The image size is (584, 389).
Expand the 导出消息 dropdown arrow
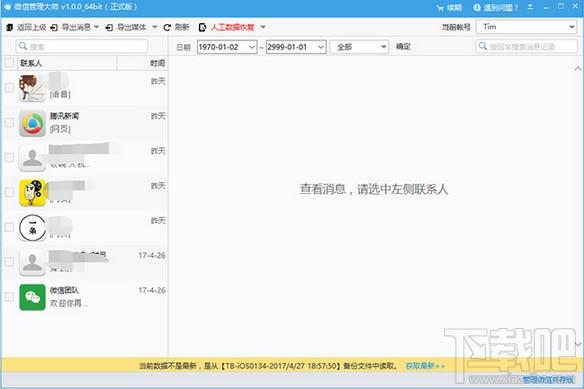point(96,27)
